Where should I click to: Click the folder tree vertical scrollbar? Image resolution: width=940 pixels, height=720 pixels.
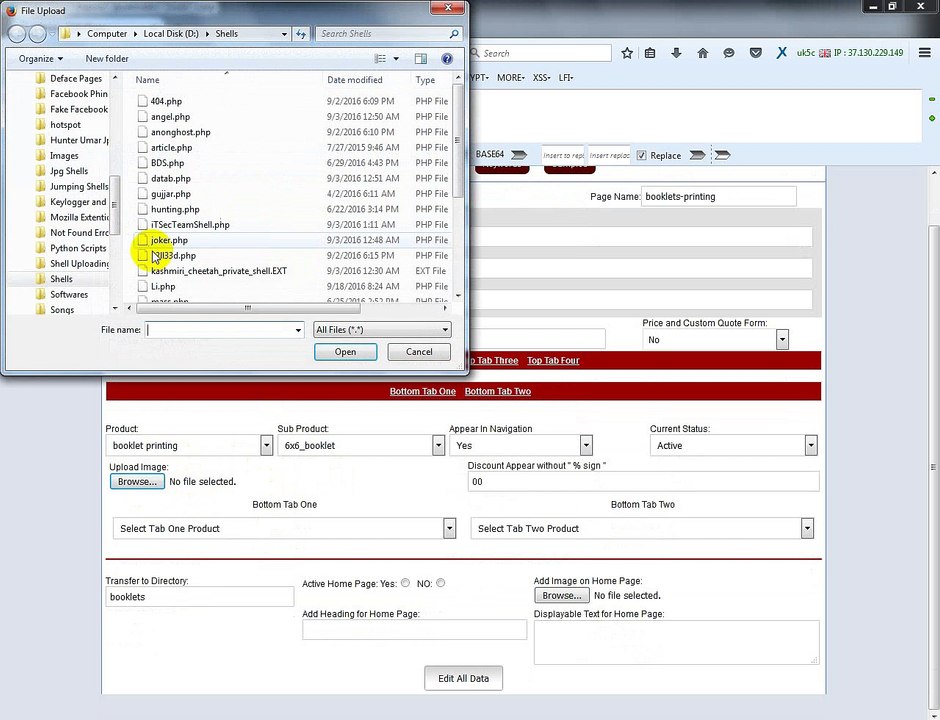click(x=115, y=204)
